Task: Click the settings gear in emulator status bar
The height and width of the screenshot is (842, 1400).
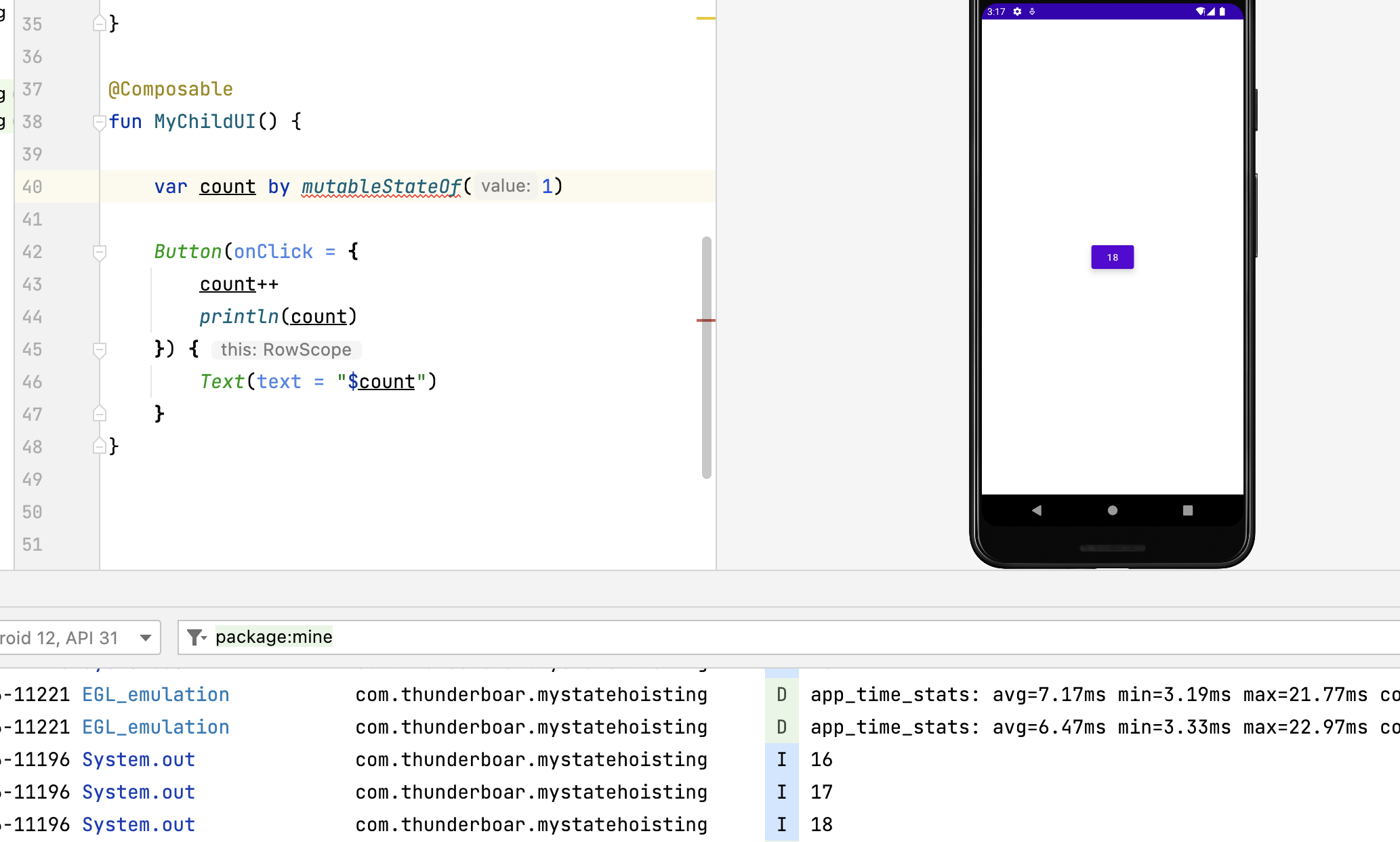Action: 1017,12
